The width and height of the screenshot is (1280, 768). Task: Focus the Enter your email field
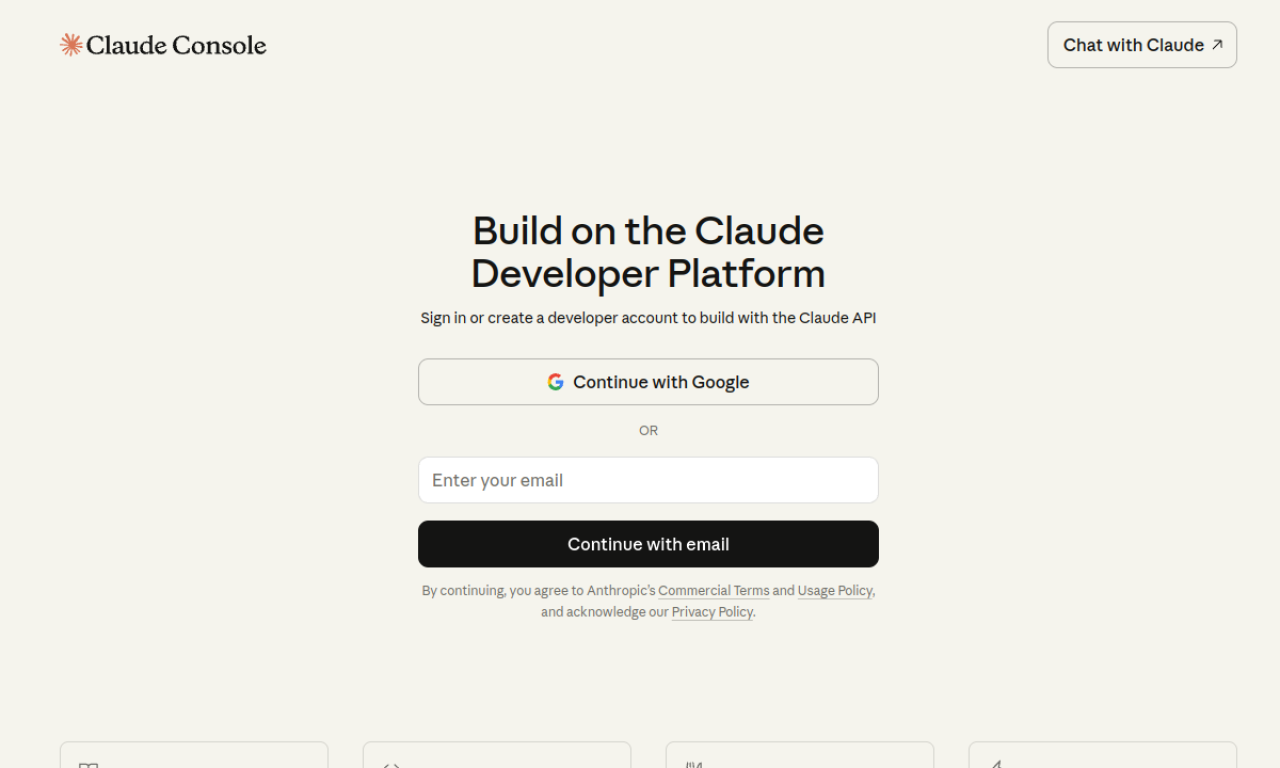tap(648, 480)
